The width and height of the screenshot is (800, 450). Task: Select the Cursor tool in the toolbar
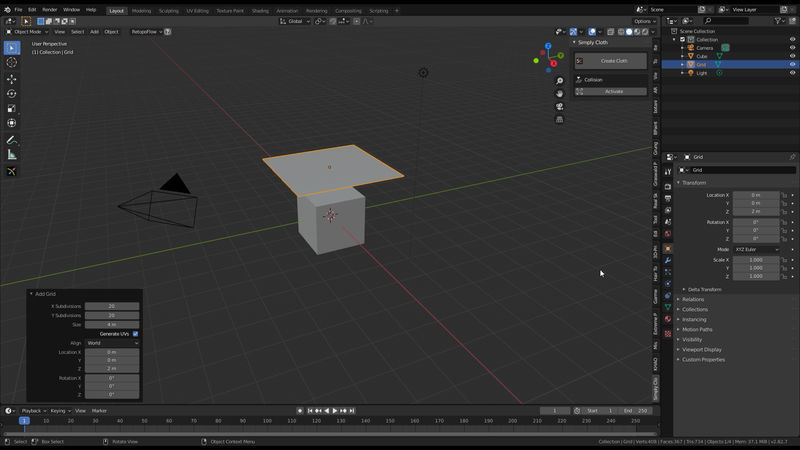coord(12,62)
